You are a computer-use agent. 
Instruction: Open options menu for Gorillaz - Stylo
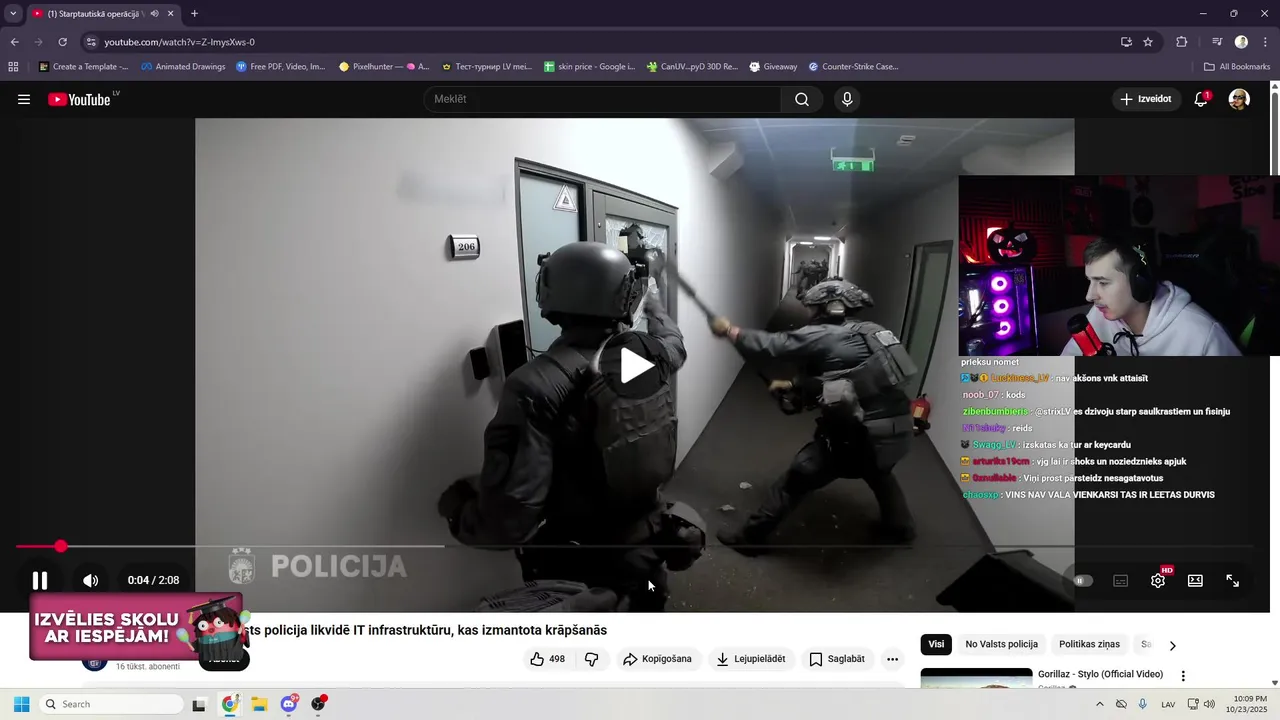(1183, 676)
